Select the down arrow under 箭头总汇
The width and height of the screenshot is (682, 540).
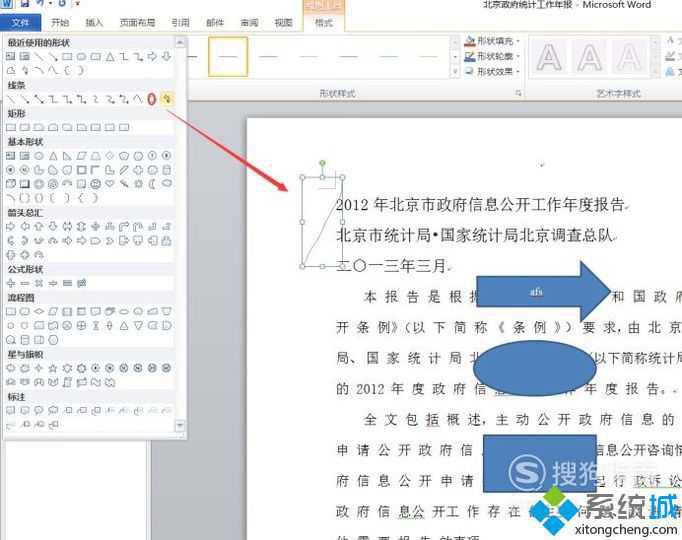[53, 227]
